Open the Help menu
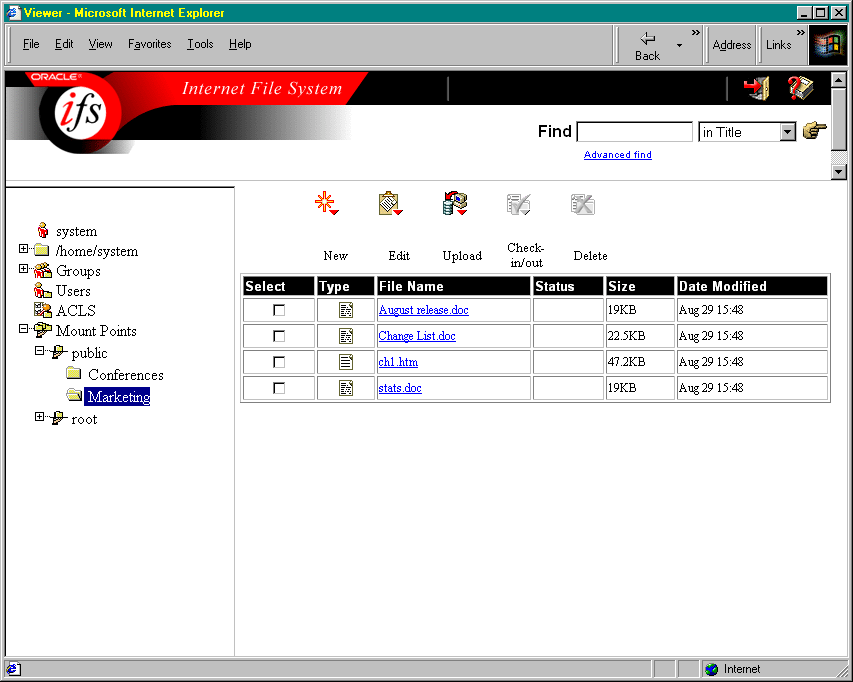The height and width of the screenshot is (682, 853). tap(240, 44)
